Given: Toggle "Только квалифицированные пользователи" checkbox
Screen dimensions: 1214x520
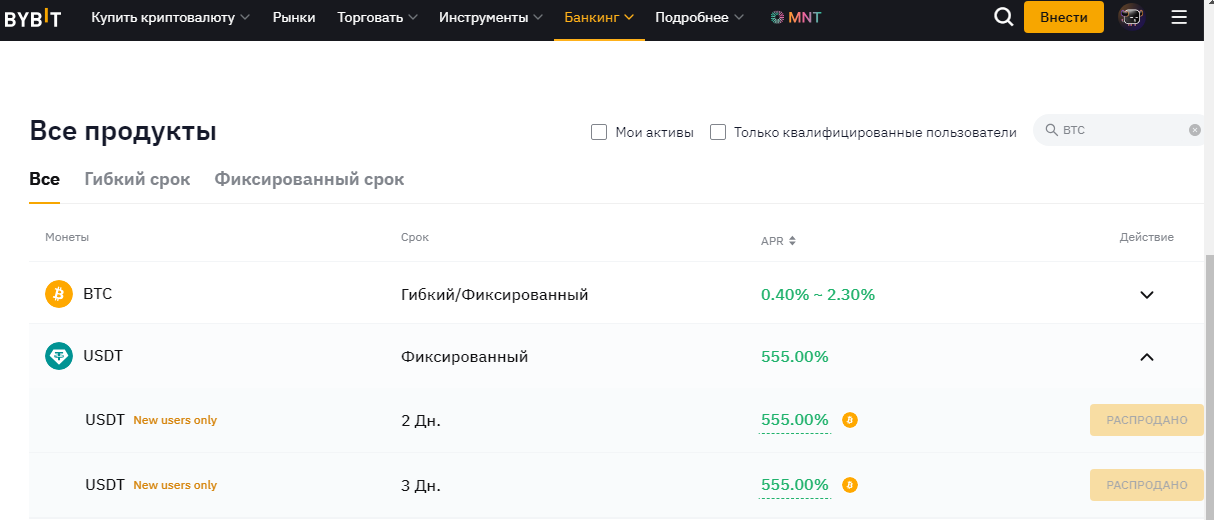Looking at the screenshot, I should pyautogui.click(x=717, y=132).
